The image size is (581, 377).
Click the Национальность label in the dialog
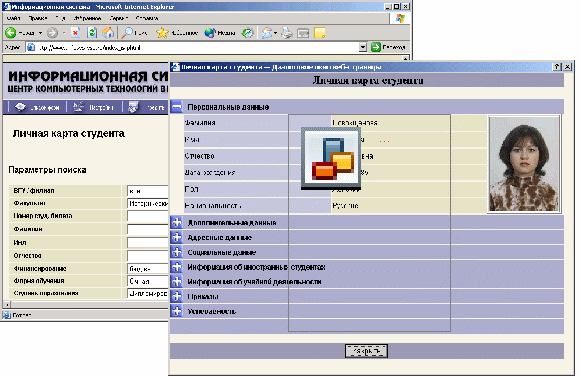[x=213, y=205]
